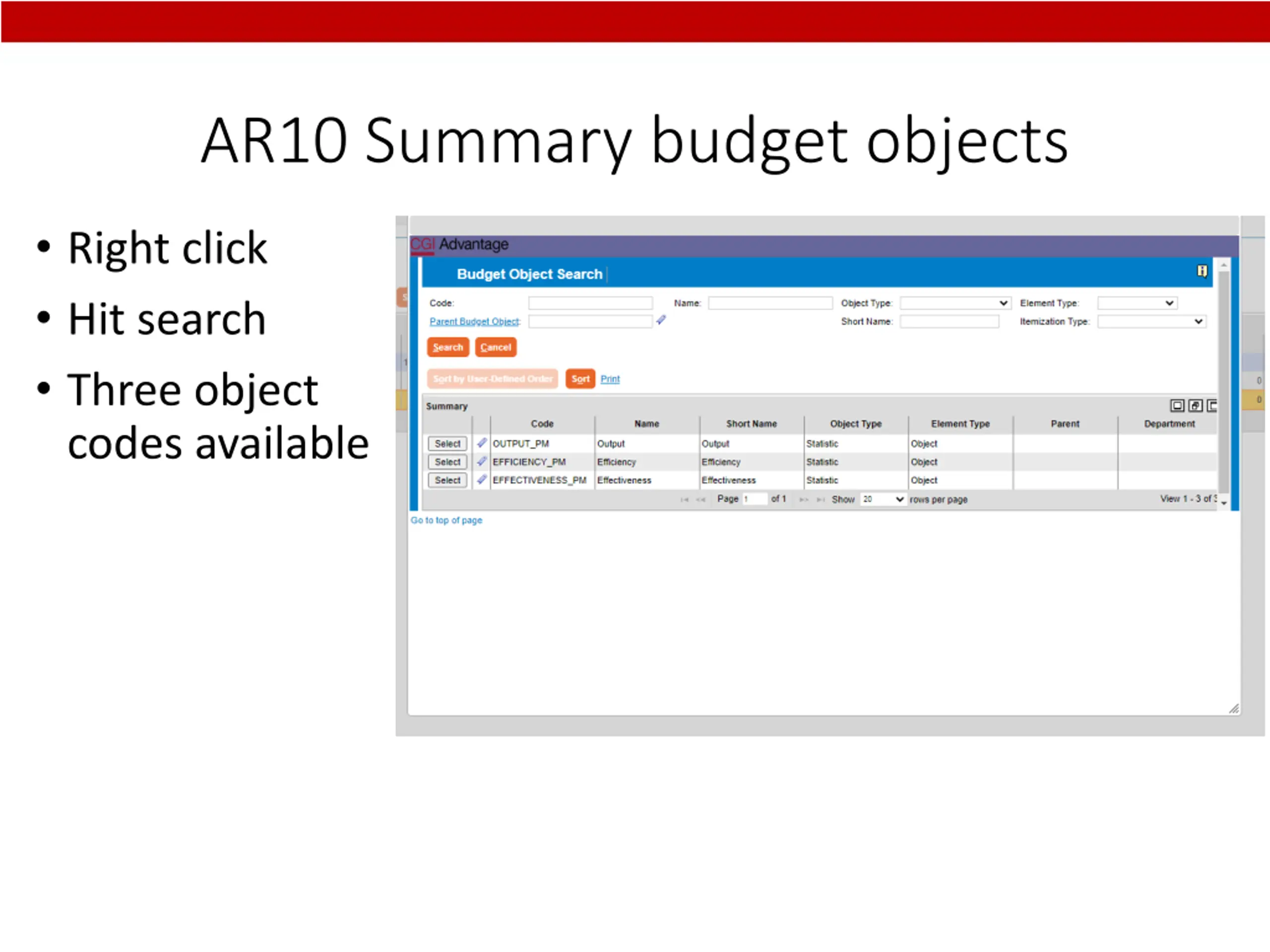Select the OUTPUT_PM budget object
This screenshot has height=952, width=1270.
(x=447, y=444)
